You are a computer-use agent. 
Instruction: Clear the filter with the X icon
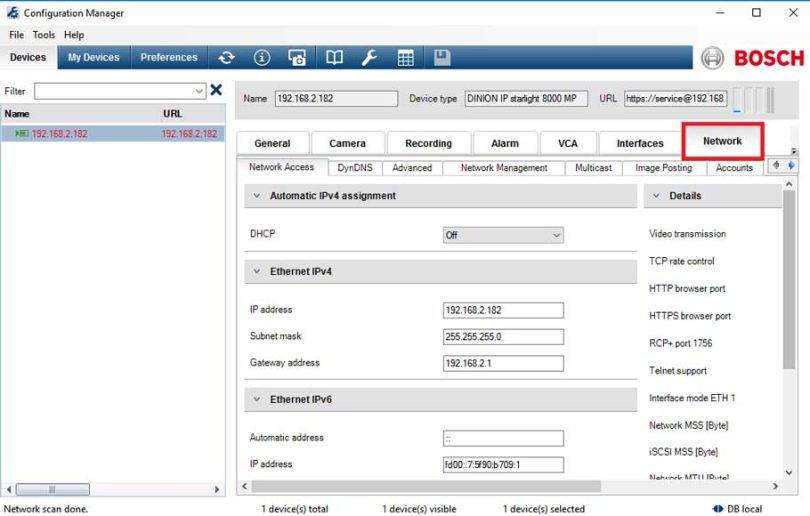(x=216, y=91)
